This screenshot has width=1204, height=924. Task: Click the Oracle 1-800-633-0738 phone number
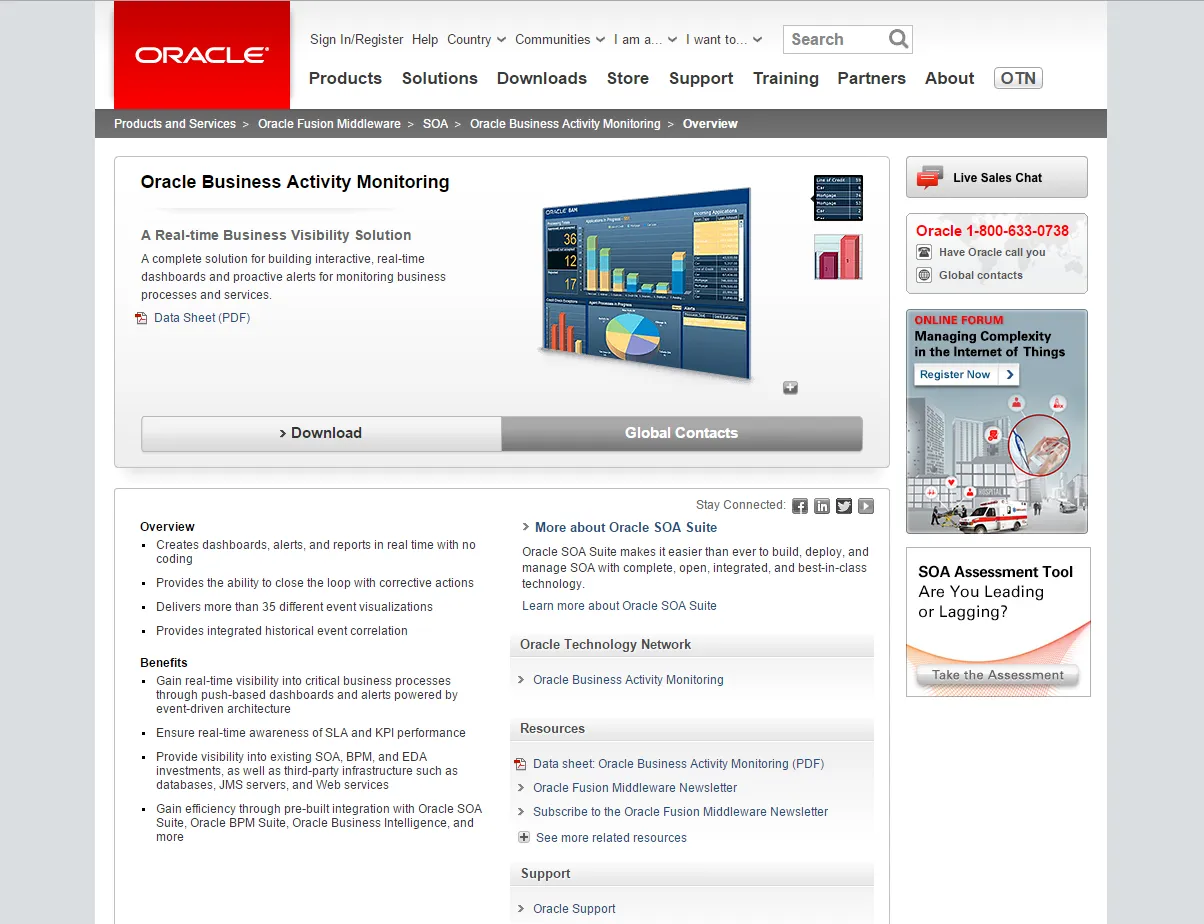point(992,231)
